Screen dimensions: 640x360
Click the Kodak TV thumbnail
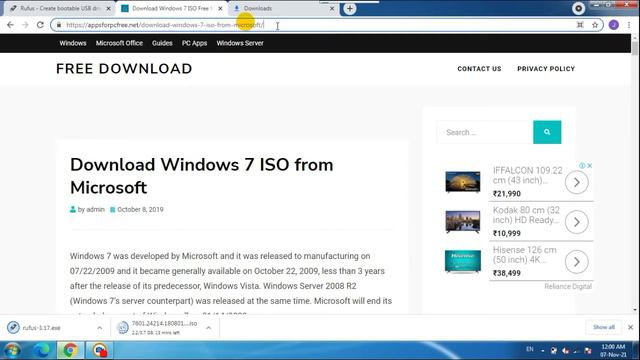click(463, 222)
